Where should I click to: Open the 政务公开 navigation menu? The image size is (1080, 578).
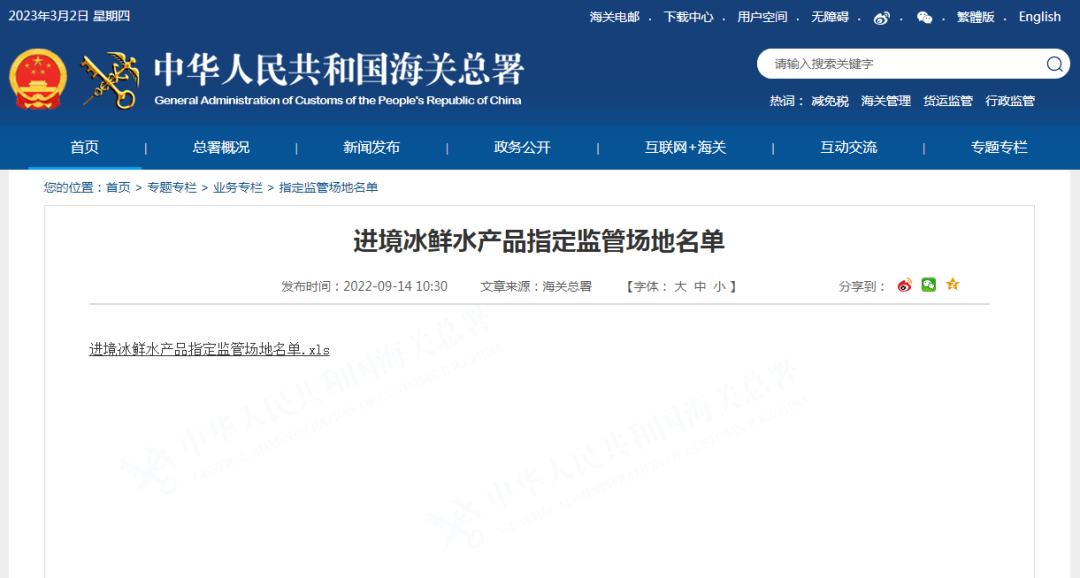[x=520, y=146]
